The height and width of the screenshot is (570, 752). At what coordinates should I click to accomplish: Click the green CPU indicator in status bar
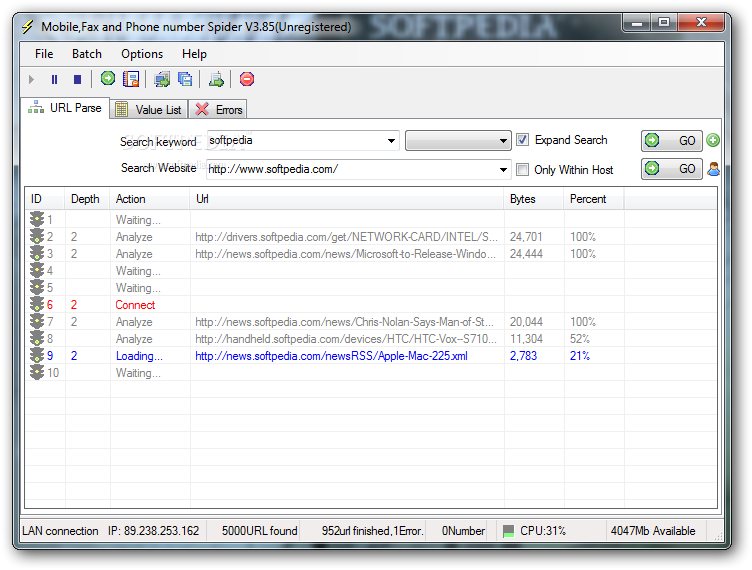[508, 531]
